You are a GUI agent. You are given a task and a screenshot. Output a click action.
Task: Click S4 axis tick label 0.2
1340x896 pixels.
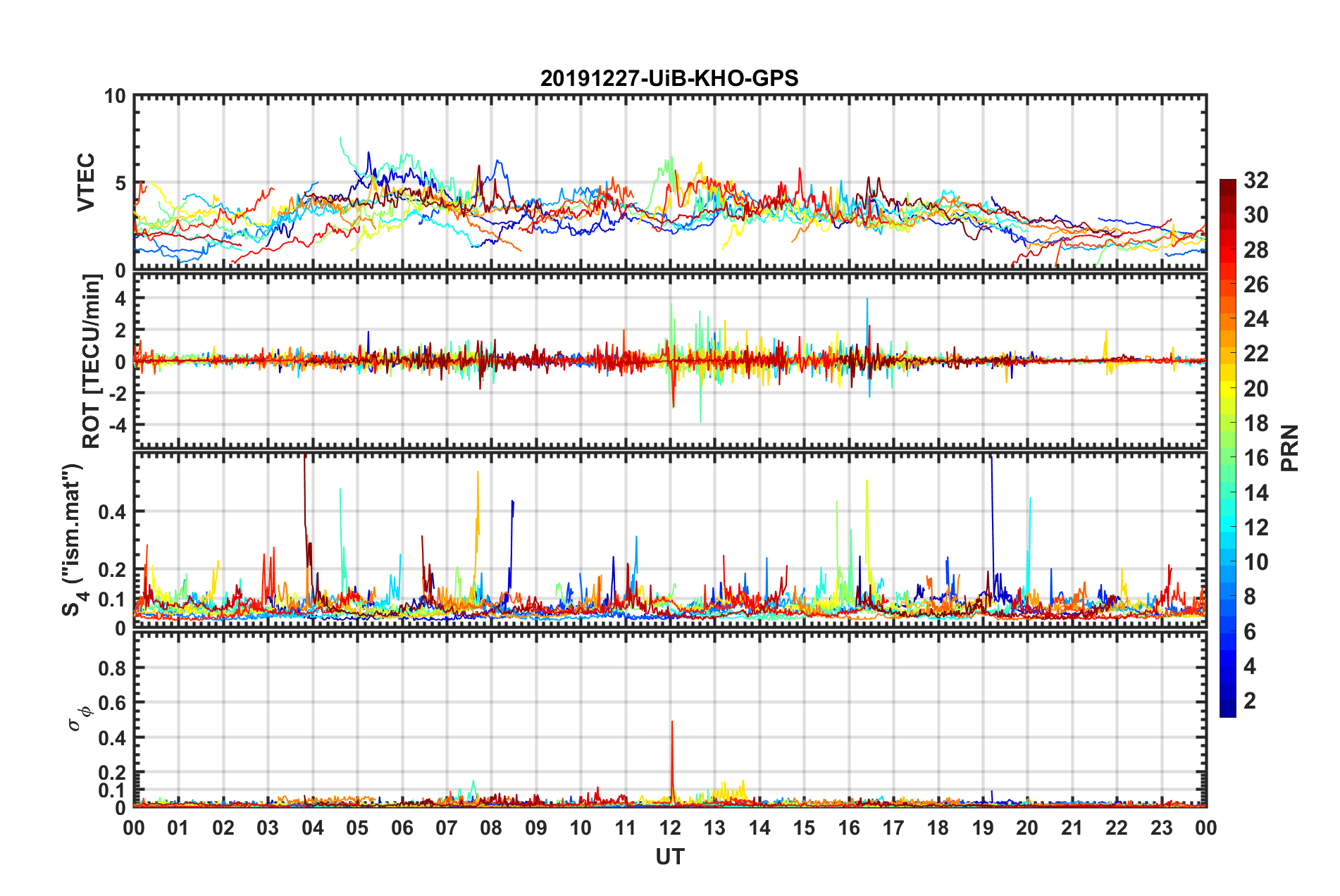(x=113, y=570)
